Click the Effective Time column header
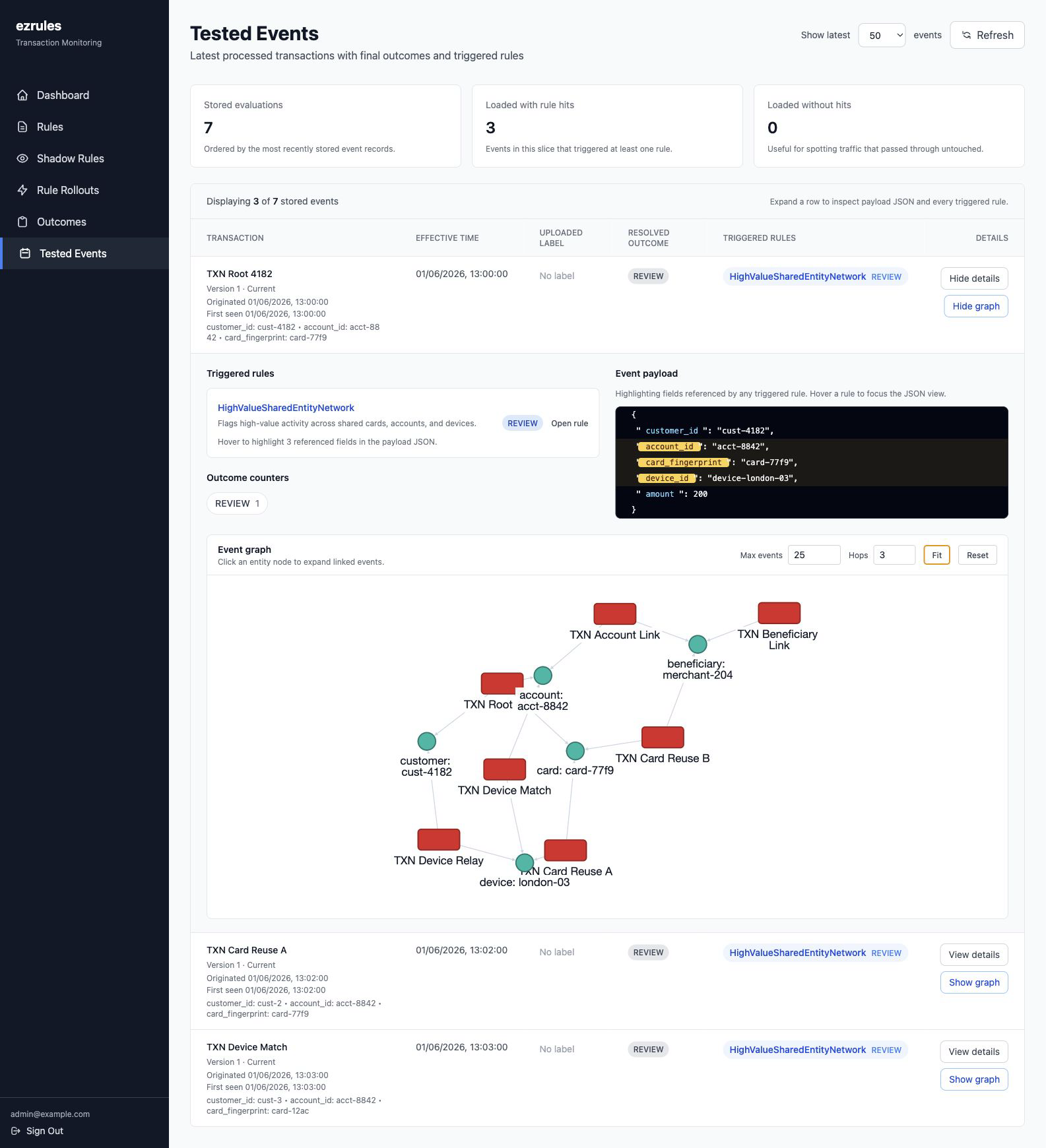Image resolution: width=1046 pixels, height=1148 pixels. 447,238
